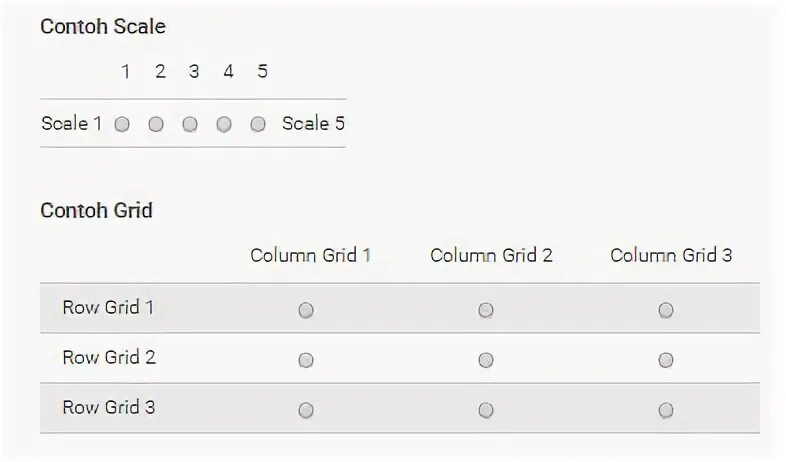Choose Column Grid 1 for Row Grid 2

(306, 360)
